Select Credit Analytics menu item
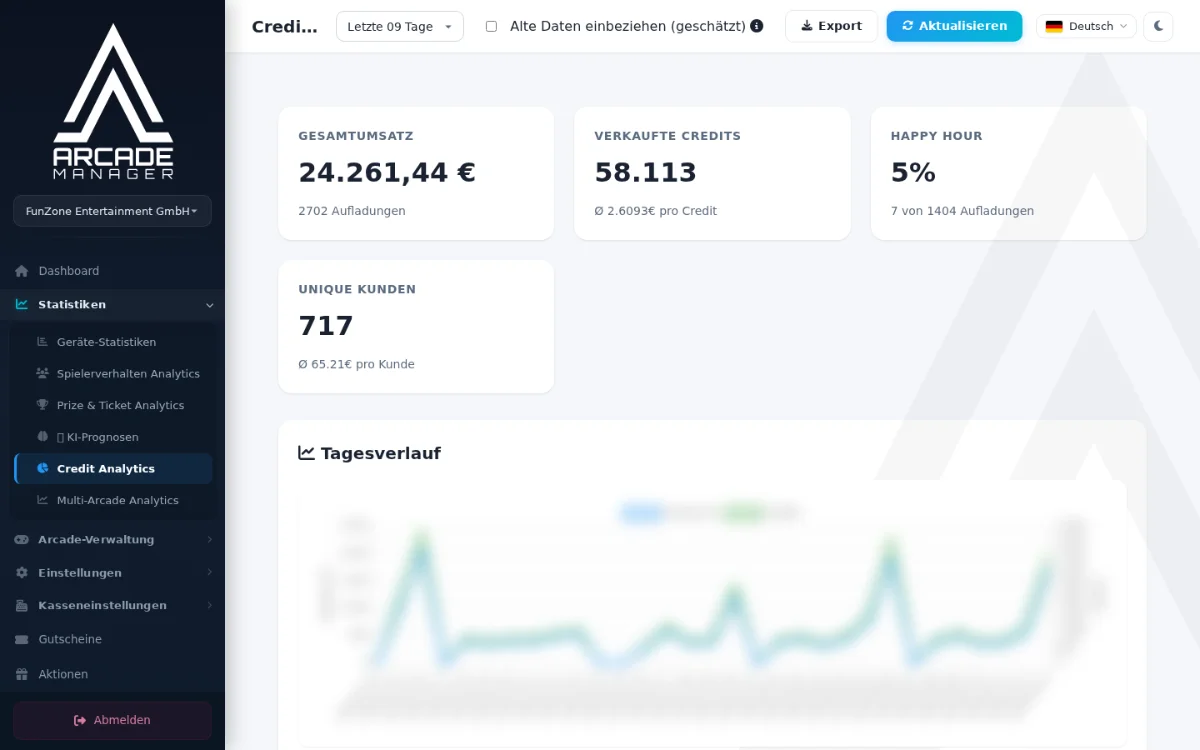This screenshot has width=1200, height=750. coord(113,468)
